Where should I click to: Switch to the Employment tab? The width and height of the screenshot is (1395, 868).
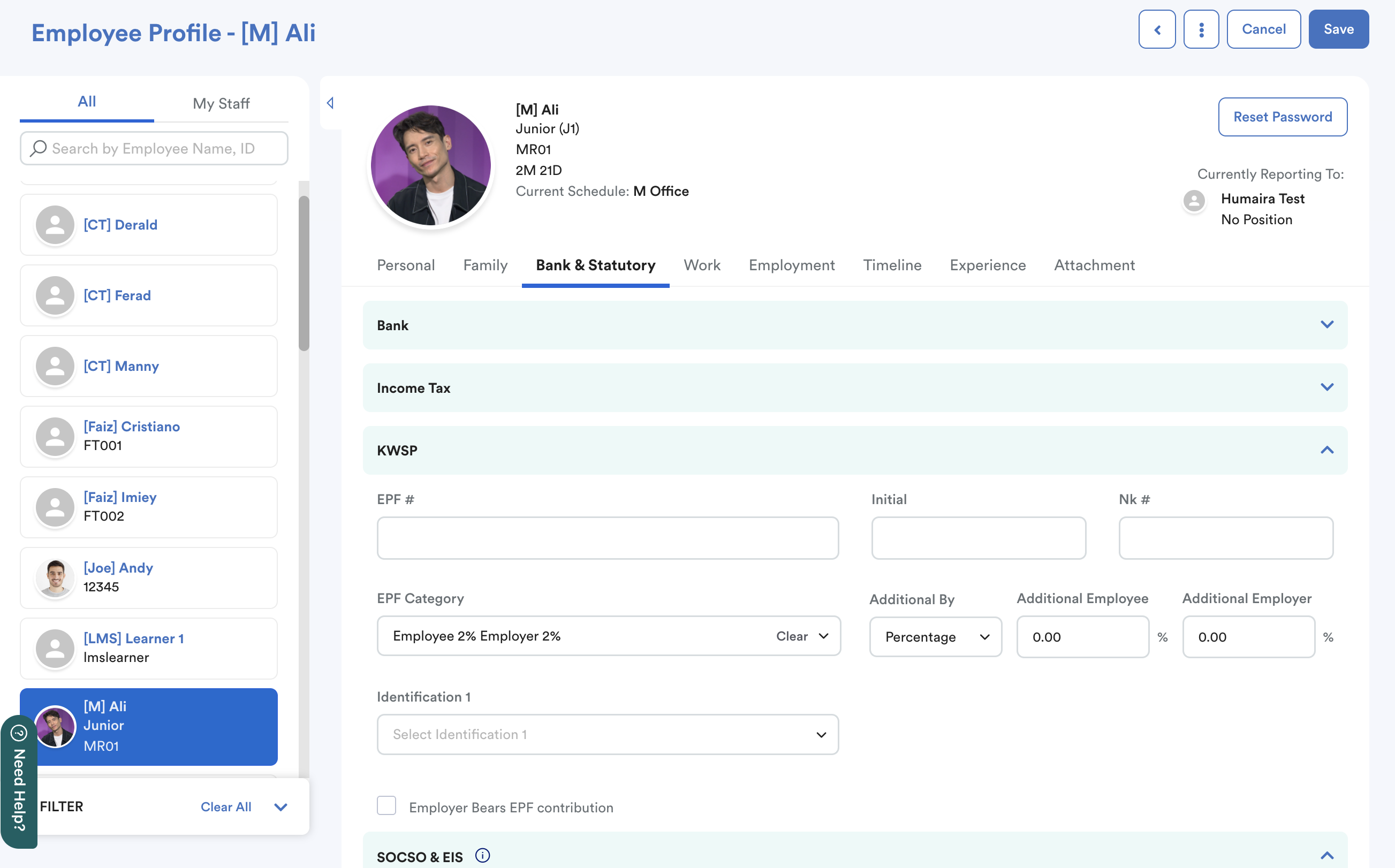tap(791, 265)
